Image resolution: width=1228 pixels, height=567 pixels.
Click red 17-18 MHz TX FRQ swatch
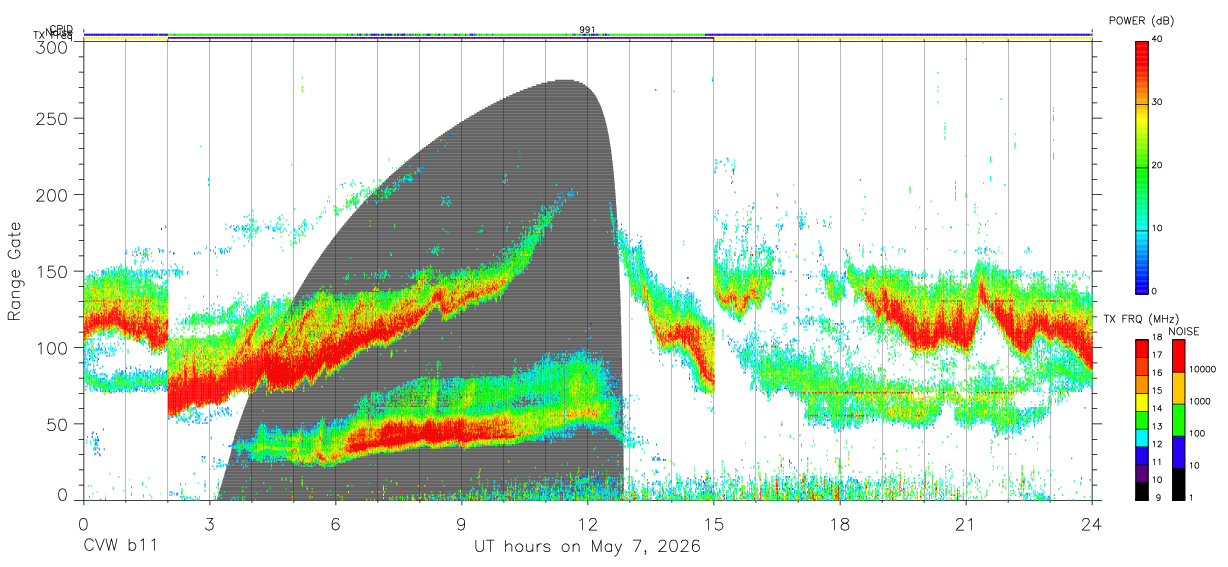[x=1141, y=348]
